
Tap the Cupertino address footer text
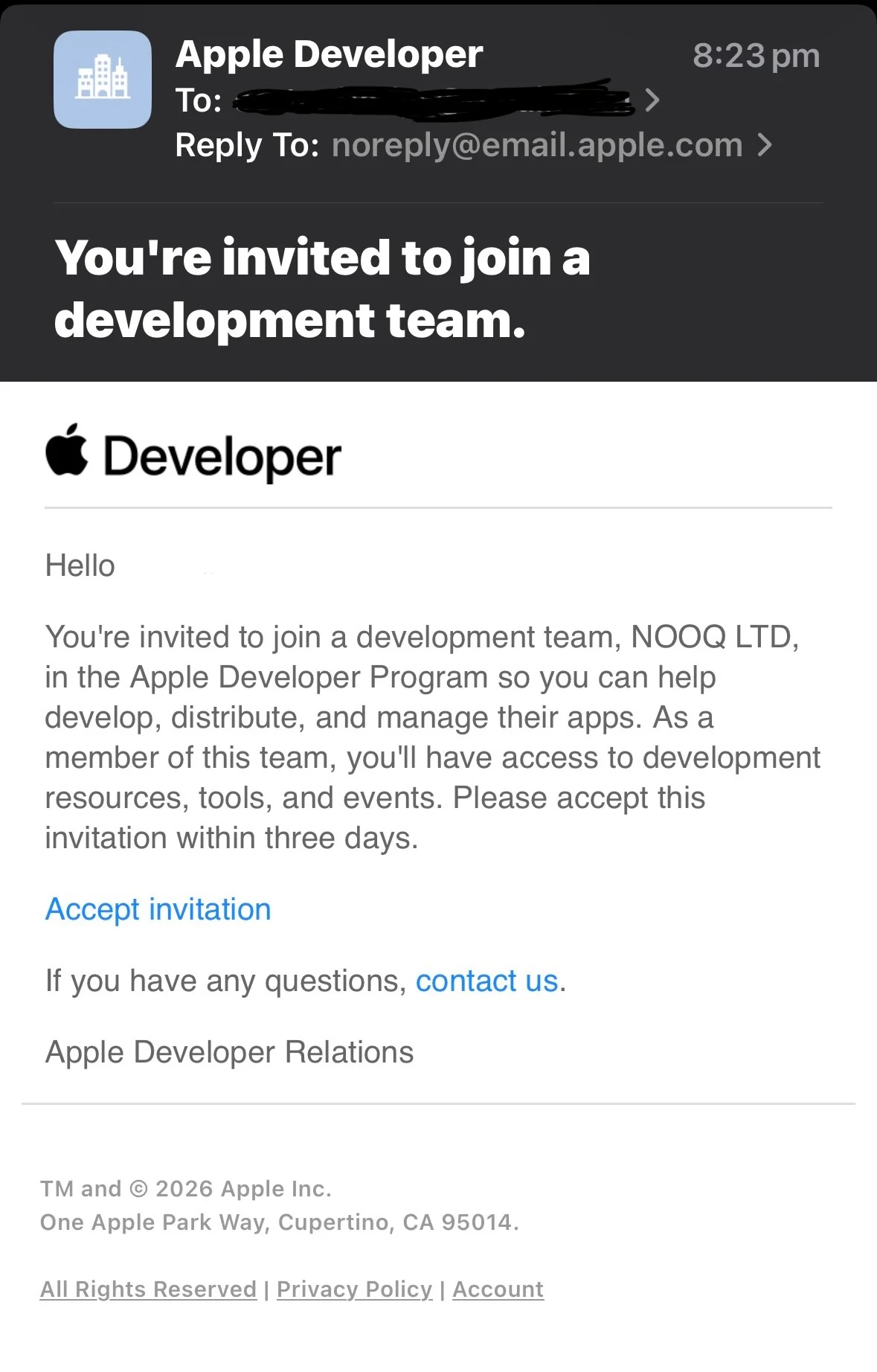pos(280,1222)
